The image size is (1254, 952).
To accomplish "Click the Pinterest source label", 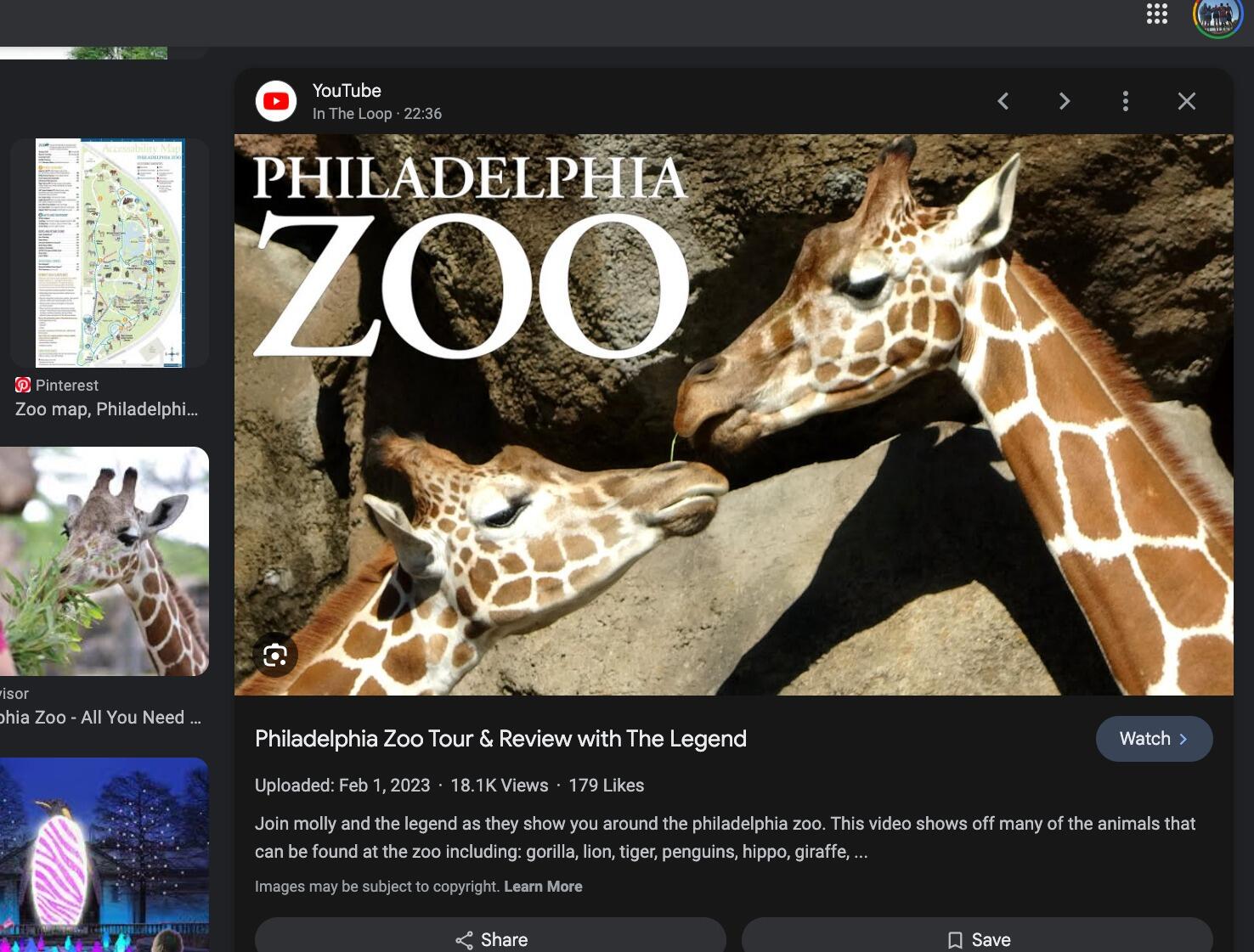I will (67, 385).
